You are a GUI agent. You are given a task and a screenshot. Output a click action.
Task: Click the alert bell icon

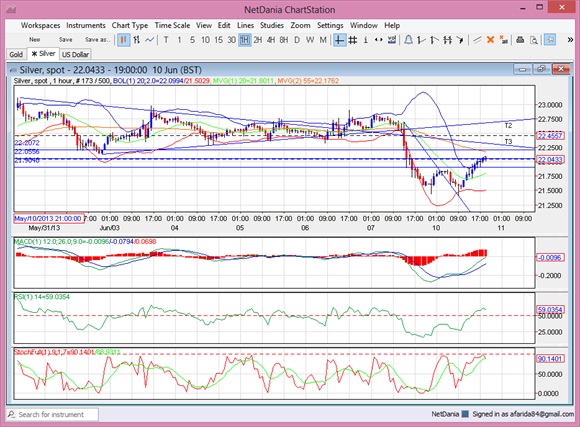tap(408, 40)
